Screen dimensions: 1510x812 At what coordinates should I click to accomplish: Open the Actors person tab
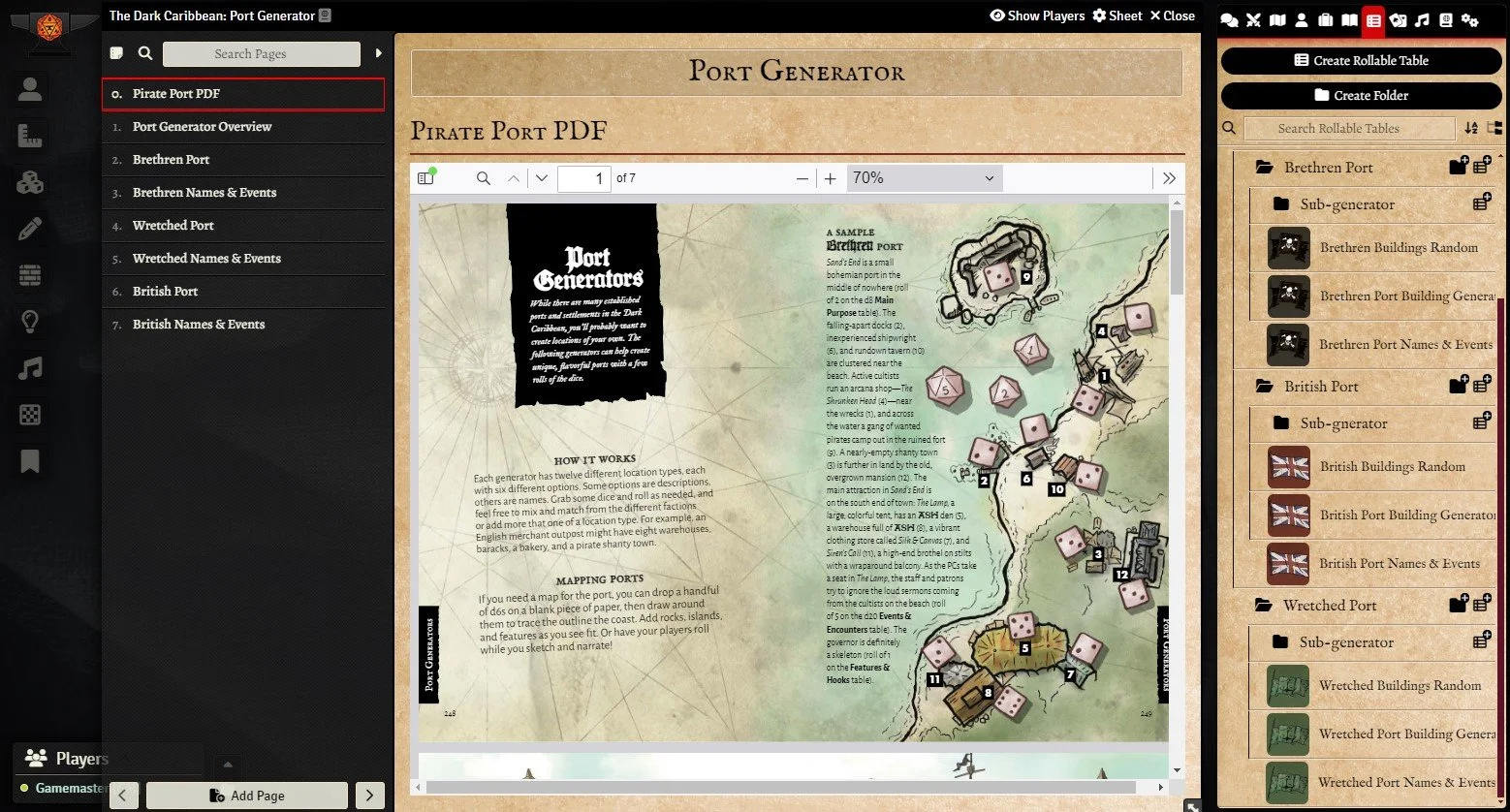1302,19
